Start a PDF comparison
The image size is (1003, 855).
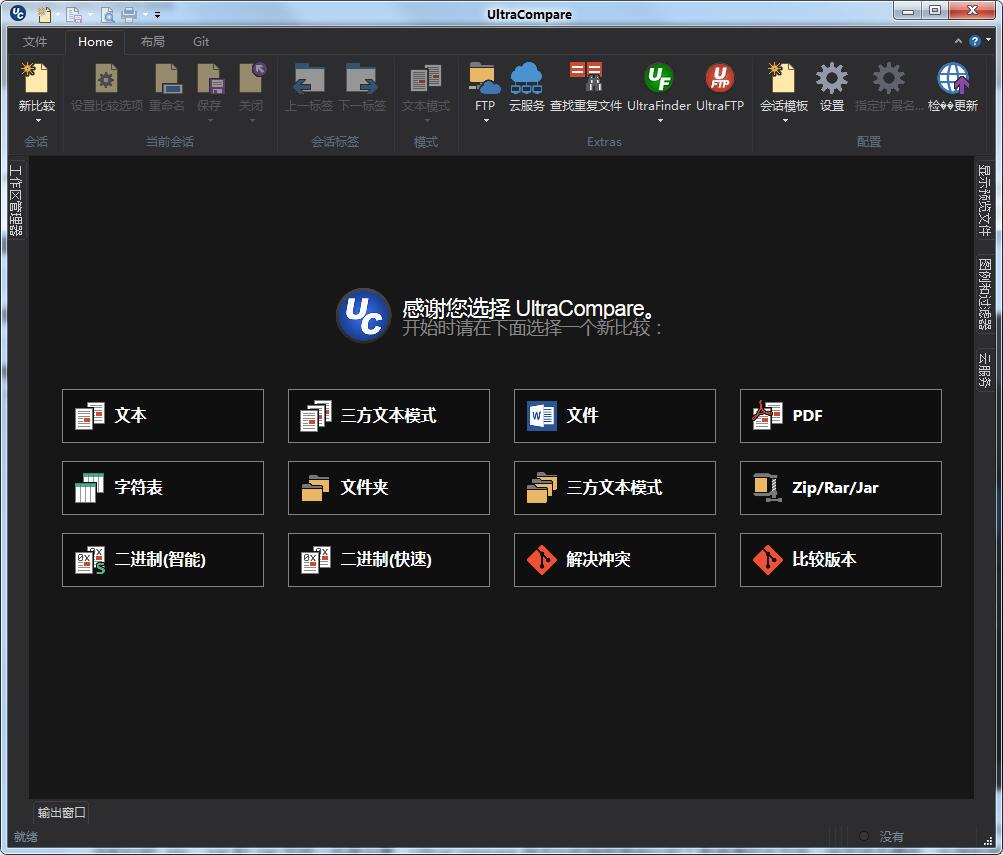(841, 416)
